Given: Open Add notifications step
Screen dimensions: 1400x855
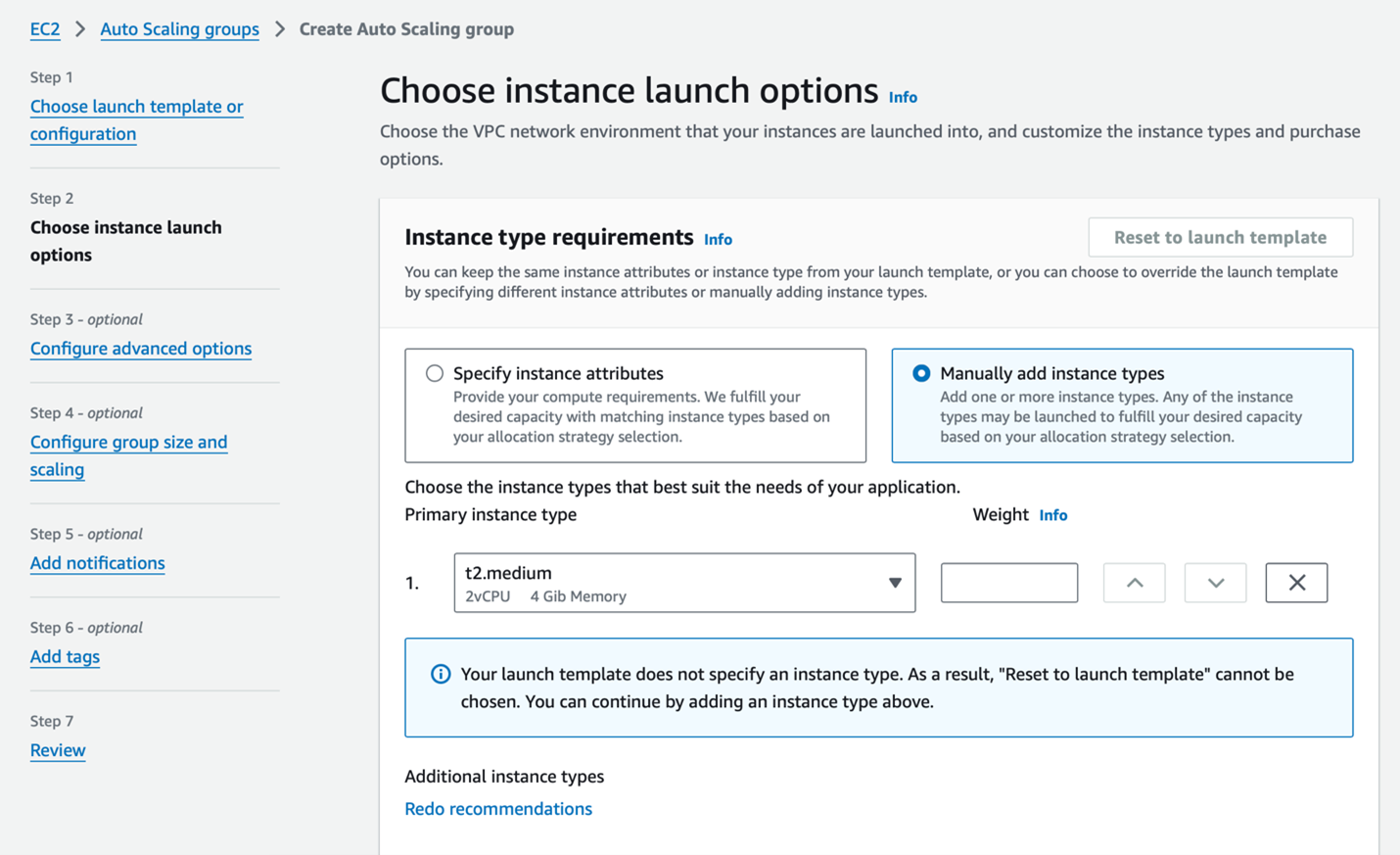Looking at the screenshot, I should (x=97, y=563).
